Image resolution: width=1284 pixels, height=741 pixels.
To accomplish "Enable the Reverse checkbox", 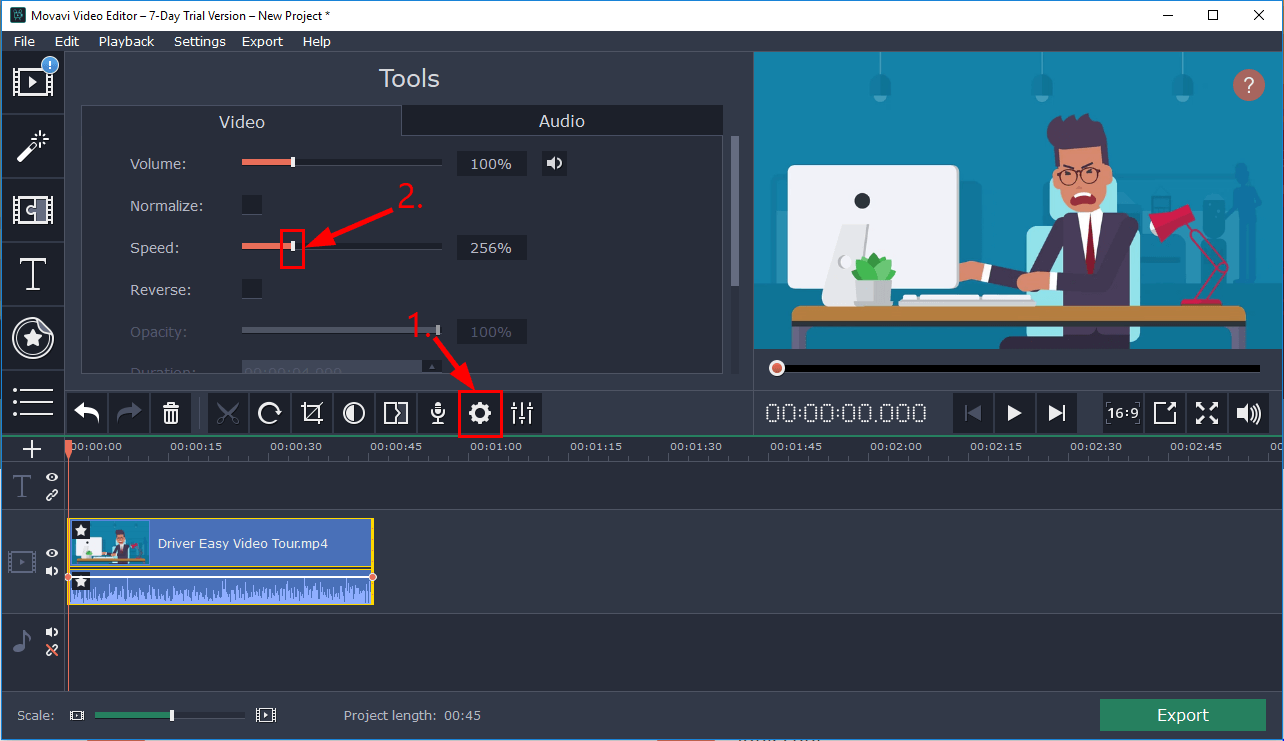I will [251, 288].
